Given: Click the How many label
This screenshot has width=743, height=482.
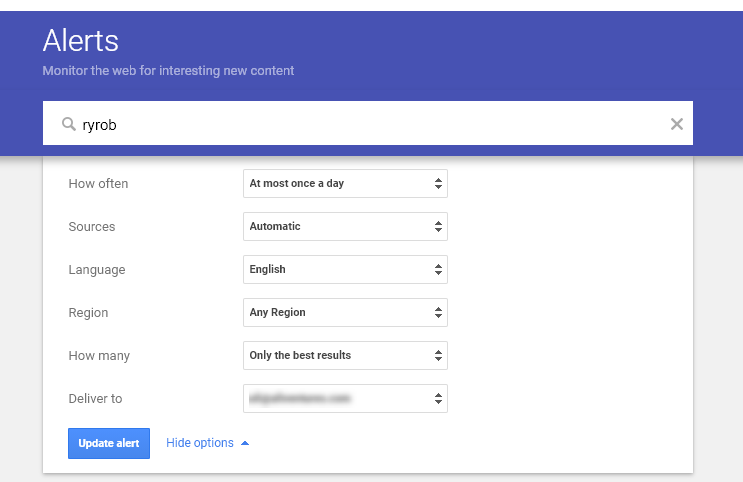Looking at the screenshot, I should 99,356.
